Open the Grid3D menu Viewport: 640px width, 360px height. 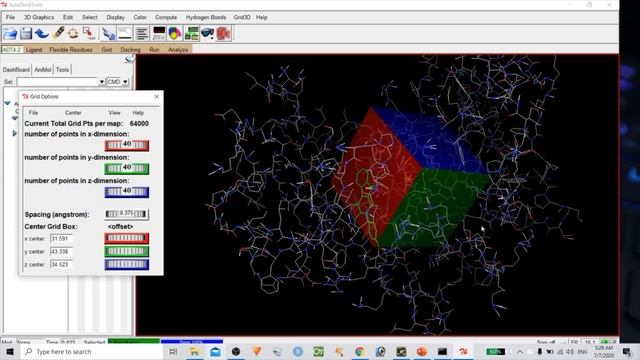pyautogui.click(x=242, y=17)
